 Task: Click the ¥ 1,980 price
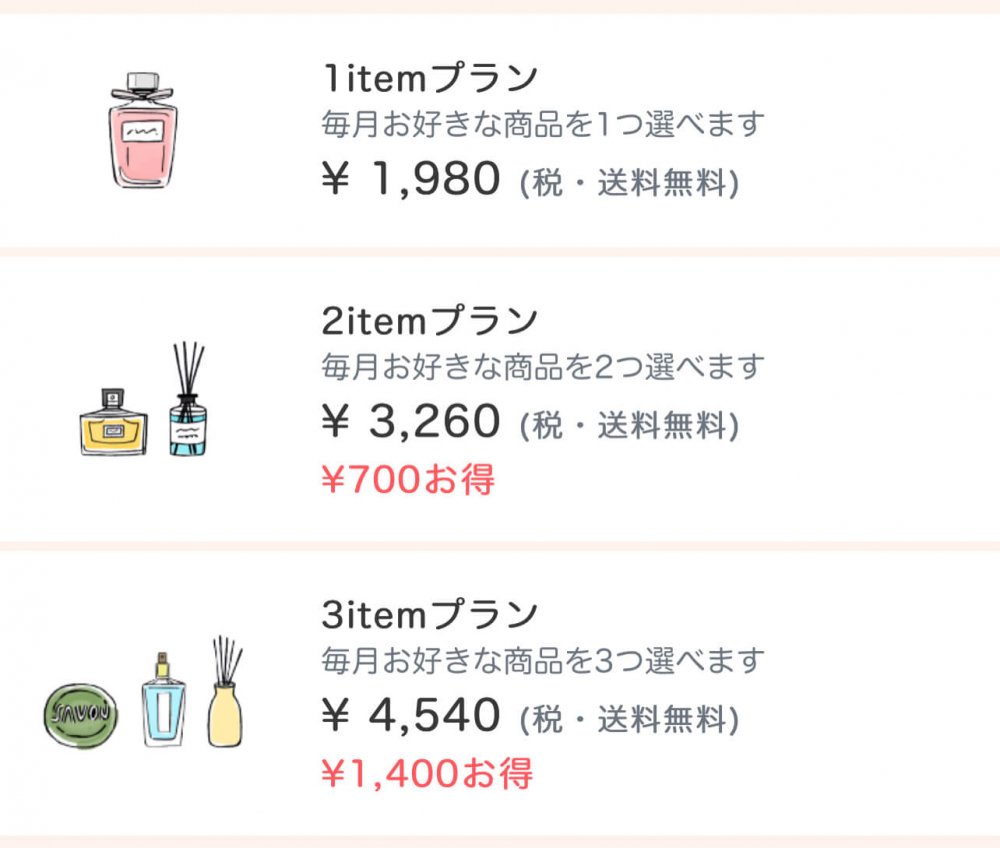411,180
